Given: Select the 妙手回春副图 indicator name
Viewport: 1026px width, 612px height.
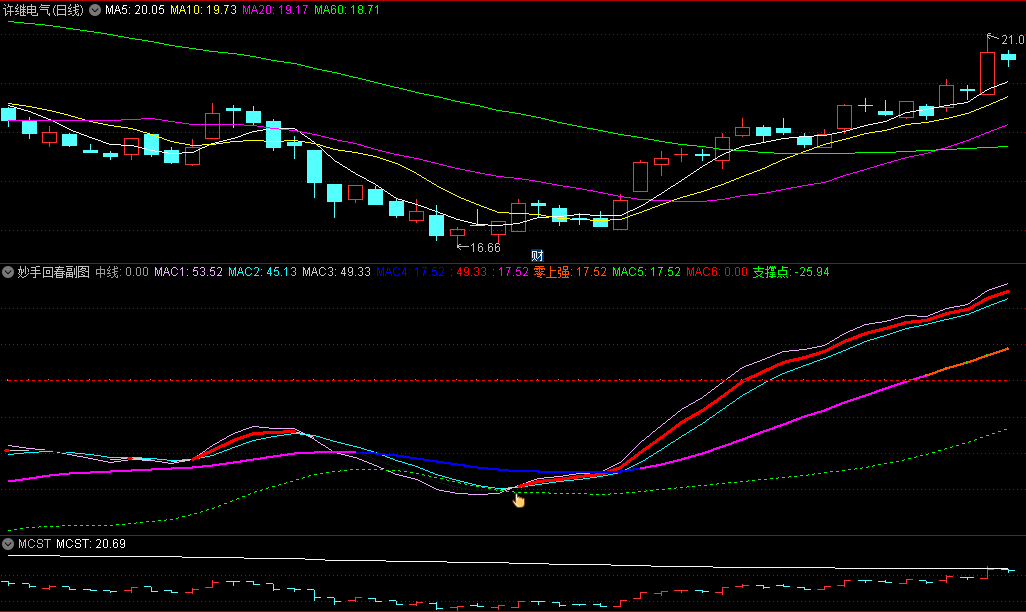Looking at the screenshot, I should [53, 272].
